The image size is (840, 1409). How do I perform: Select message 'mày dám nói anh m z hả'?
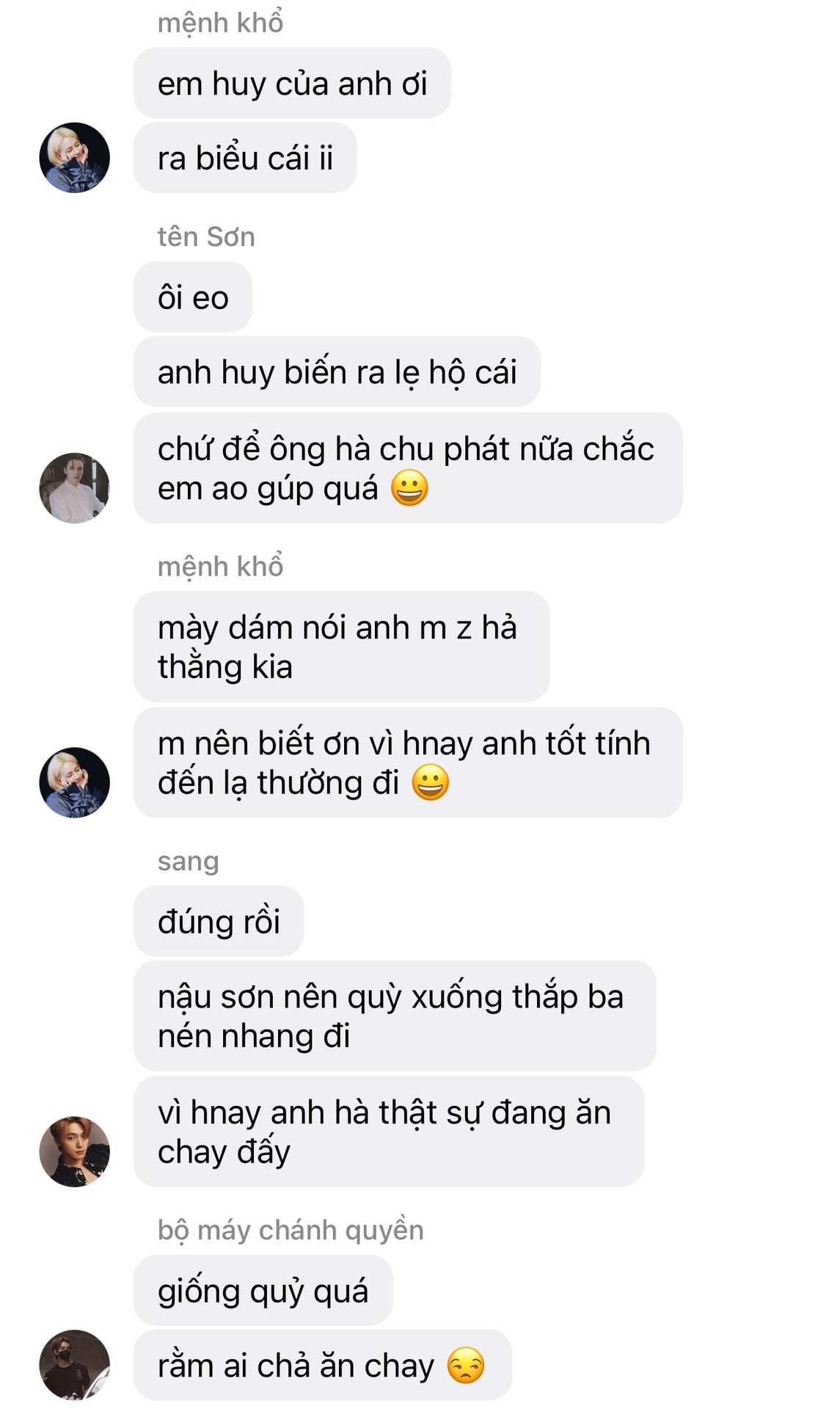[x=341, y=647]
